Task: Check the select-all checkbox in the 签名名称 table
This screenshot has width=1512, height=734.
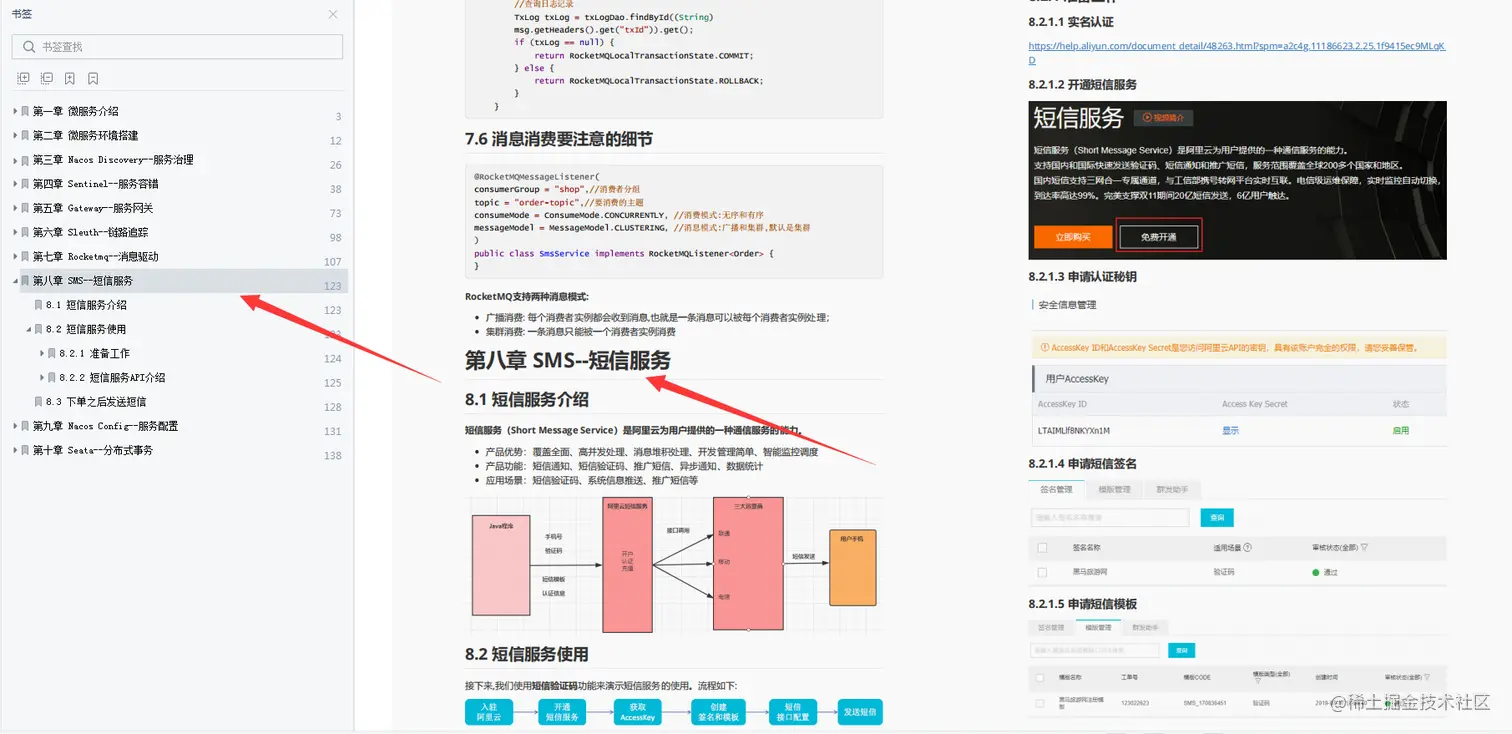Action: point(1044,547)
